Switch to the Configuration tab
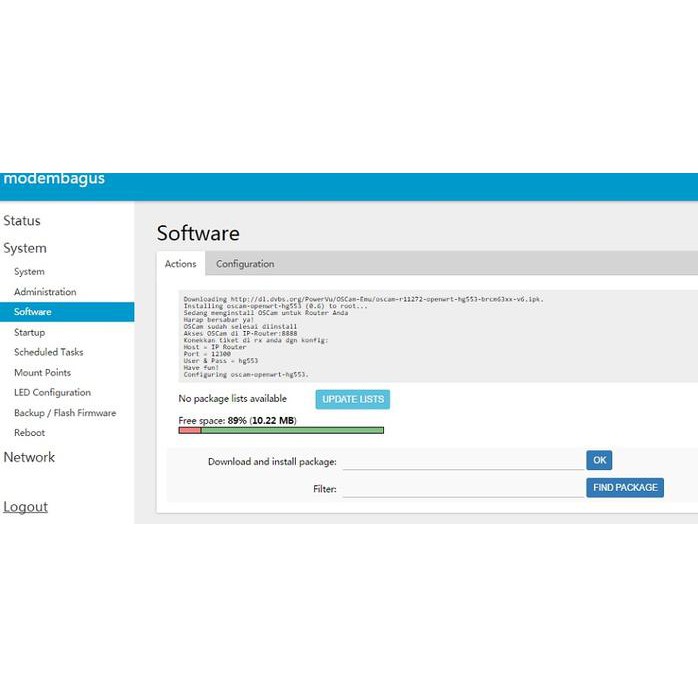The height and width of the screenshot is (698, 698). [245, 264]
